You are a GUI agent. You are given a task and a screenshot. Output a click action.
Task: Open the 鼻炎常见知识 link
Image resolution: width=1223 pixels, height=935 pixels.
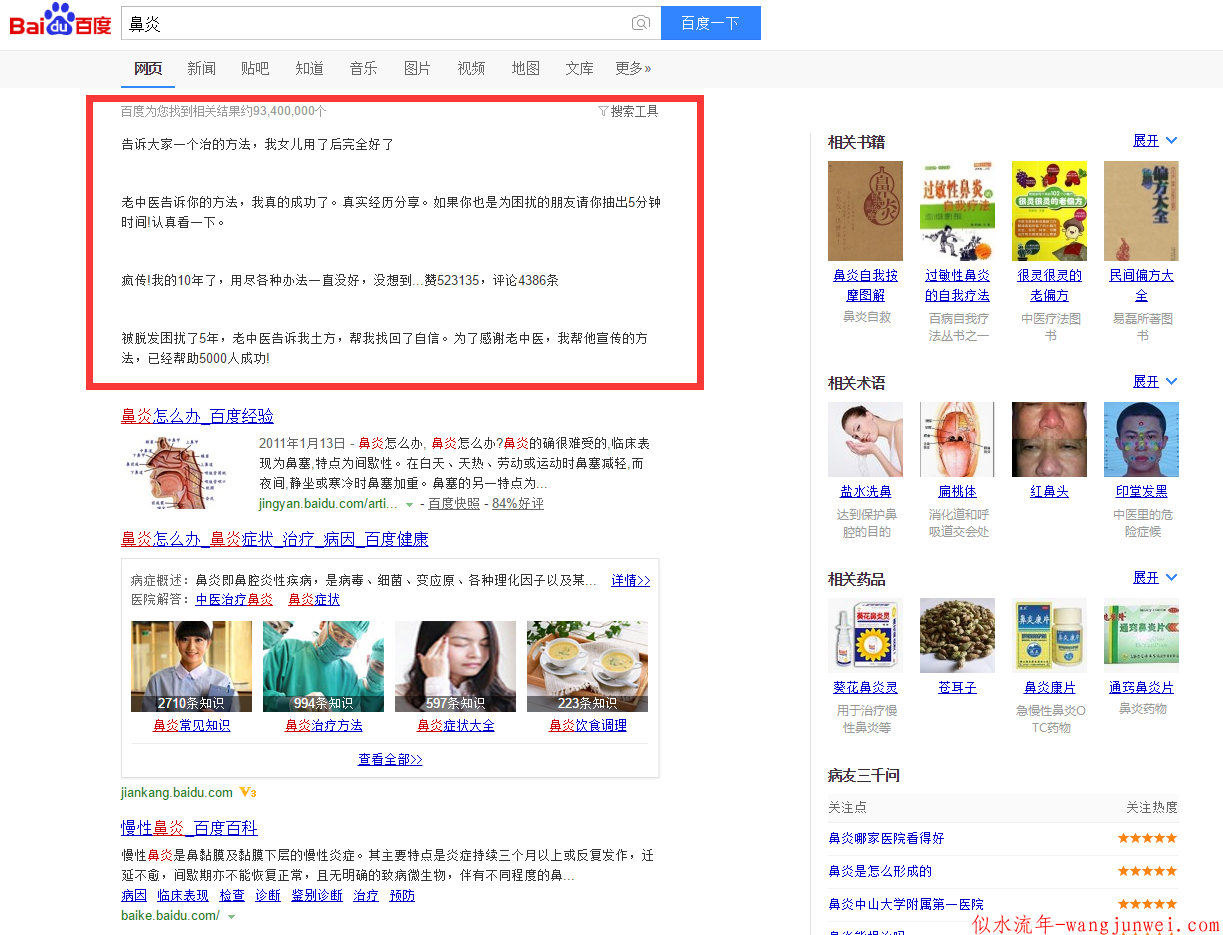(x=191, y=726)
